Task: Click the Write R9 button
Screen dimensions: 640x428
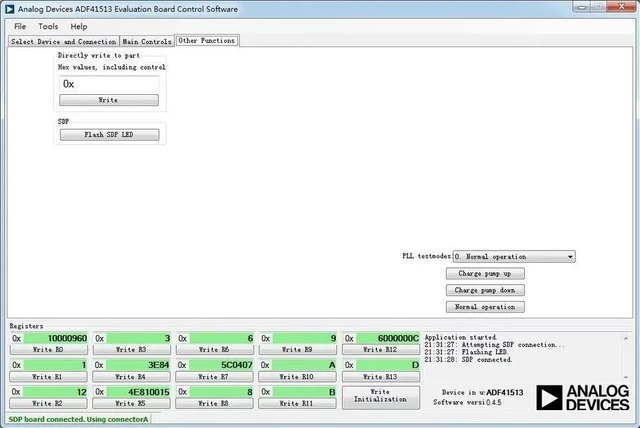Action: pyautogui.click(x=298, y=350)
